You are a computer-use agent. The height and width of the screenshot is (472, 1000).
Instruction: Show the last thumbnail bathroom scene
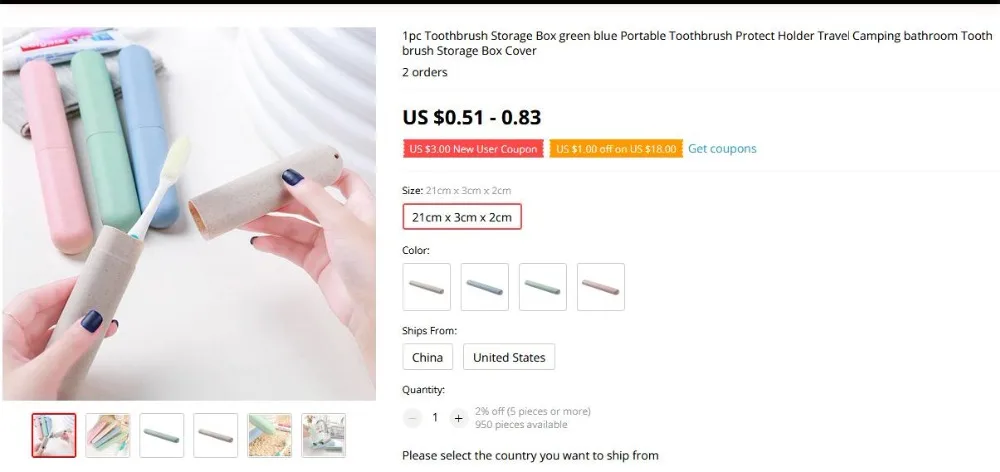(323, 436)
